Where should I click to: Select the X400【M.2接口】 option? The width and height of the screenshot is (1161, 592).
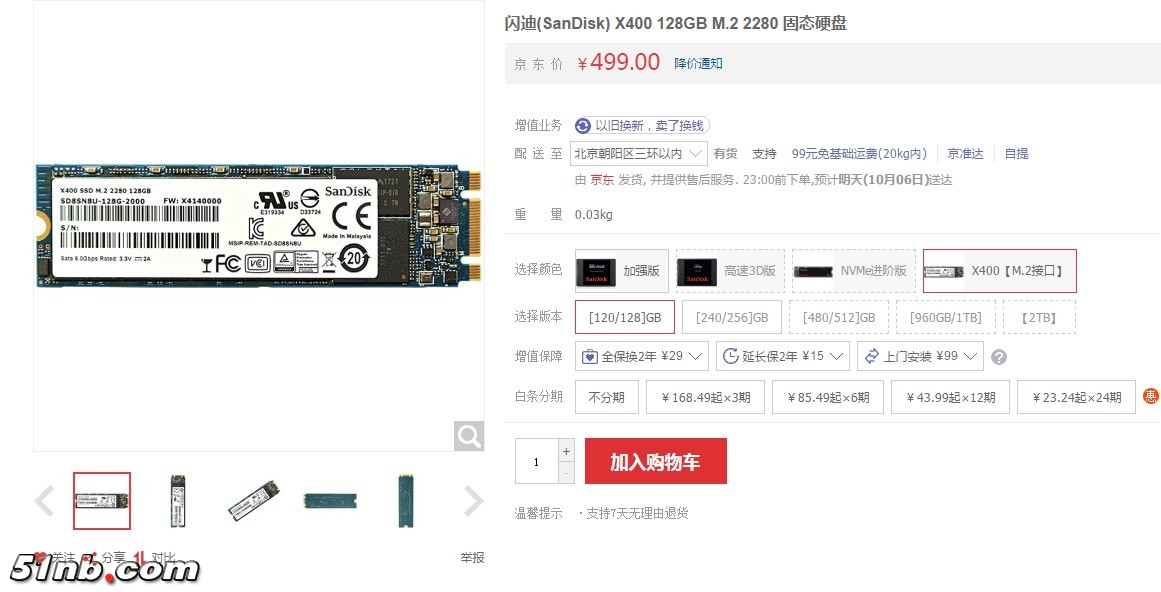(1000, 271)
